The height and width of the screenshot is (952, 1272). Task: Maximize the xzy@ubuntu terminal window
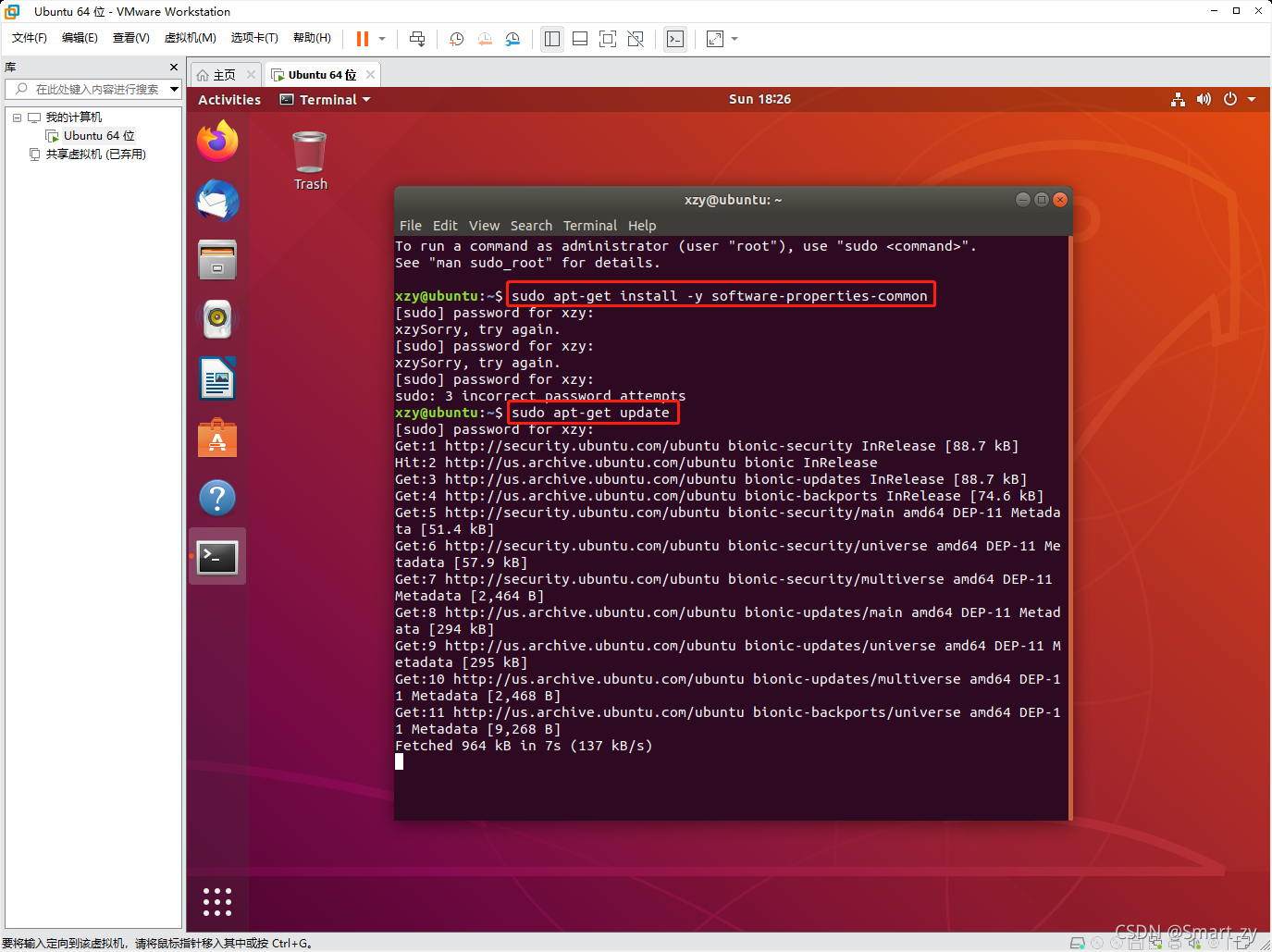point(1041,200)
